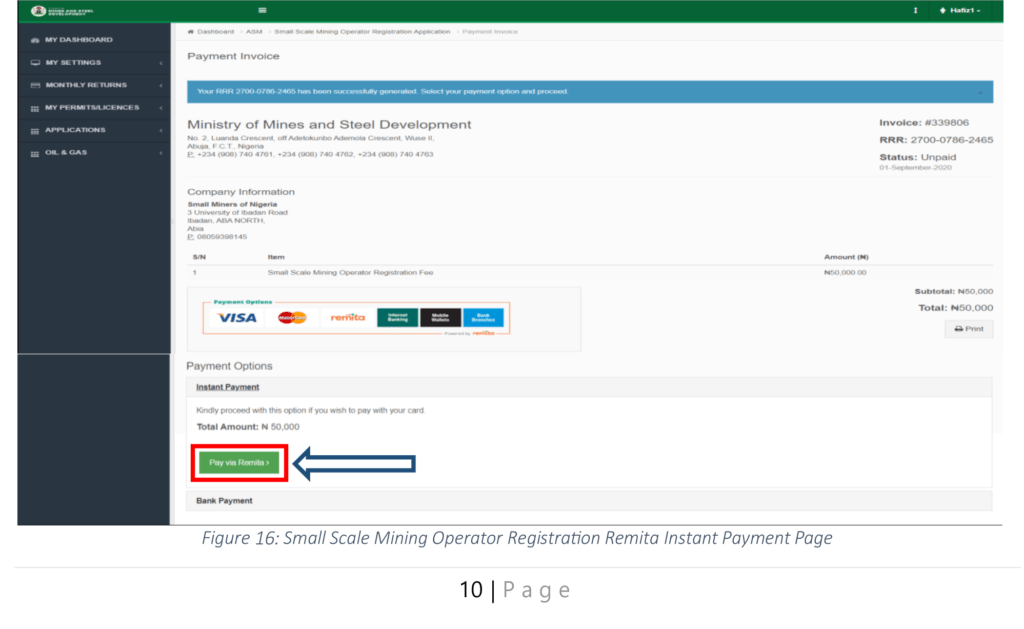The image size is (1024, 629).
Task: Click the fullscreen arrows icon in header
Action: tap(915, 11)
